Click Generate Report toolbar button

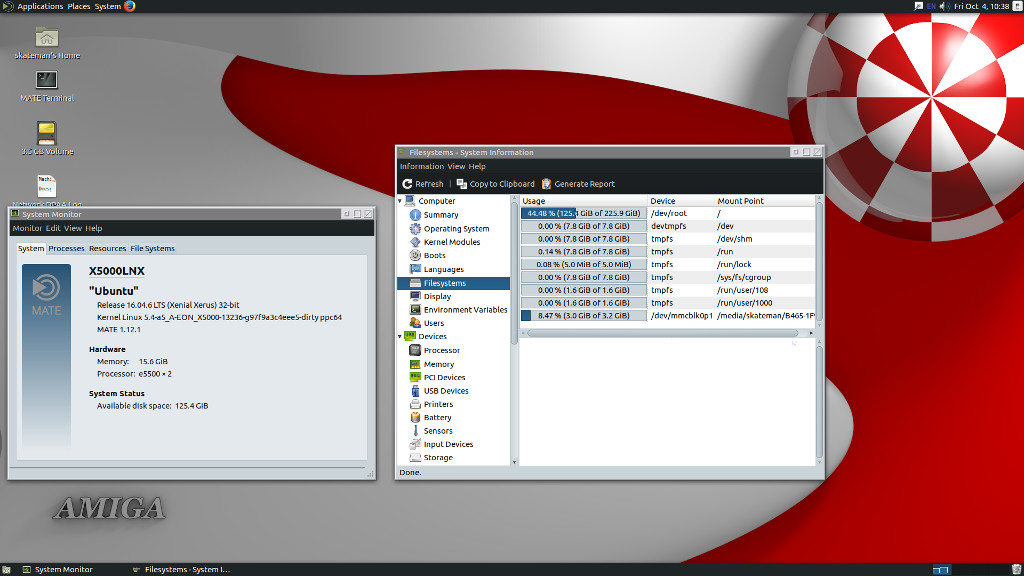tap(578, 184)
